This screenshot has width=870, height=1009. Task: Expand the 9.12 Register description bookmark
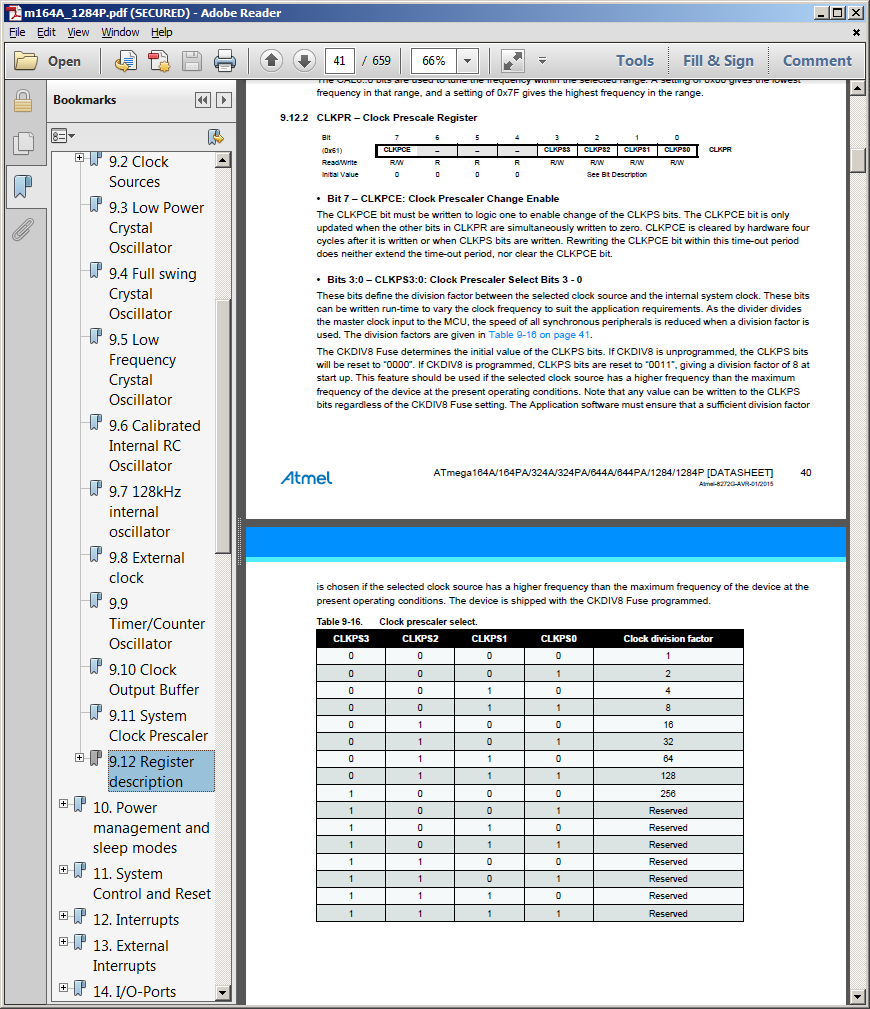click(x=79, y=757)
